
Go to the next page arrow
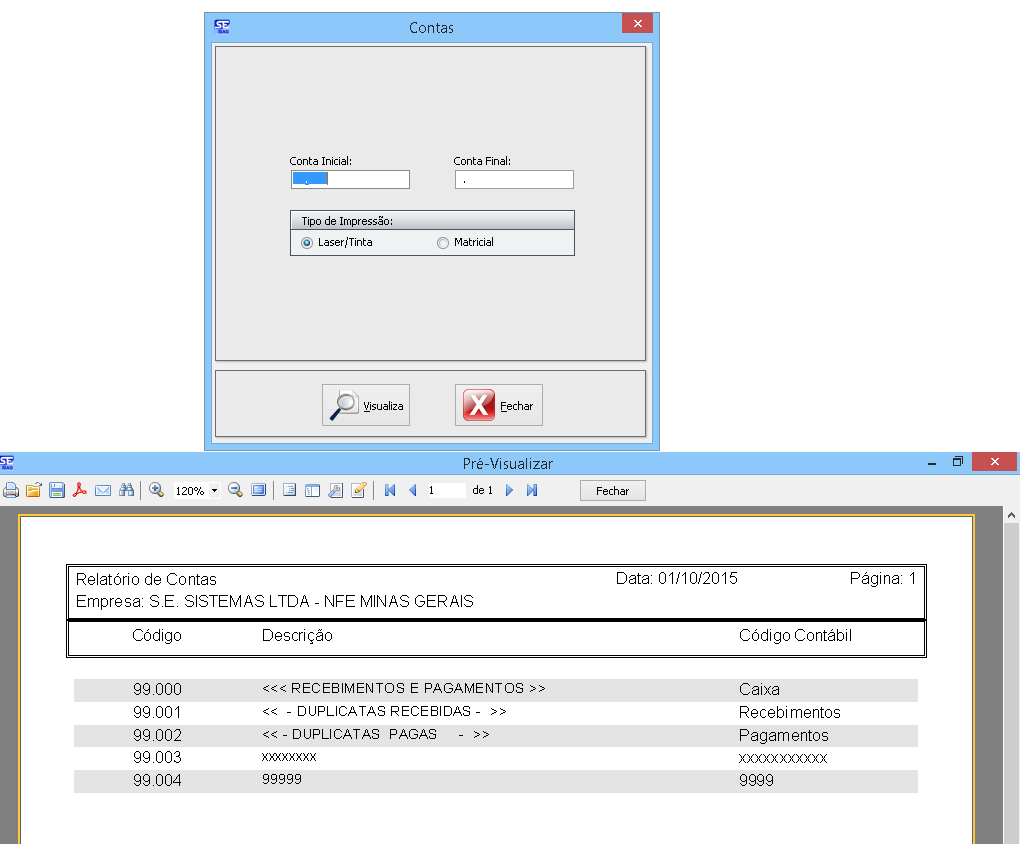click(510, 490)
